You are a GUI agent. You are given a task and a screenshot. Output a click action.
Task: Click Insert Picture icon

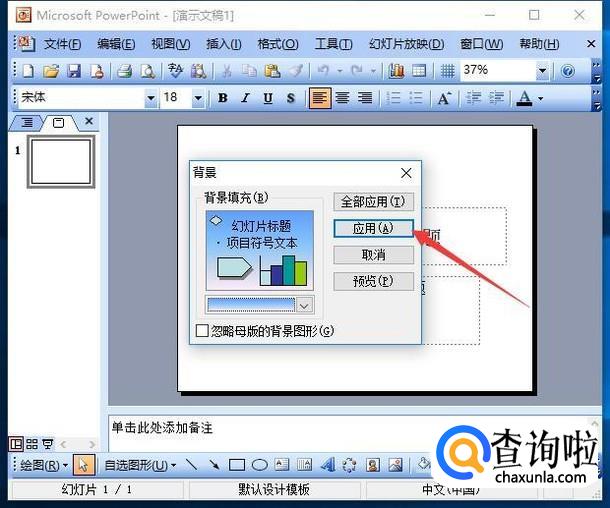pyautogui.click(x=395, y=465)
